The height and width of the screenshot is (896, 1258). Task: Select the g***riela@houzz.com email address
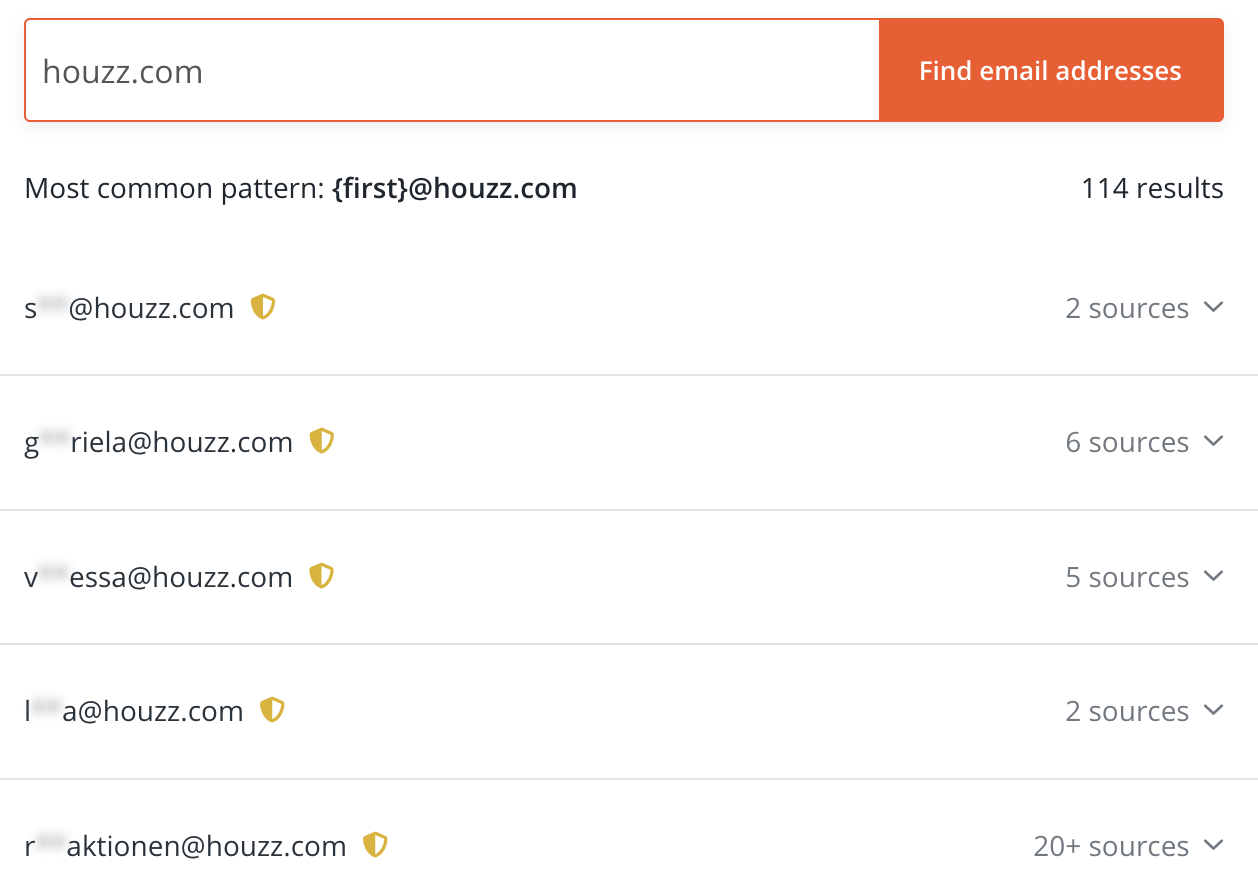158,442
